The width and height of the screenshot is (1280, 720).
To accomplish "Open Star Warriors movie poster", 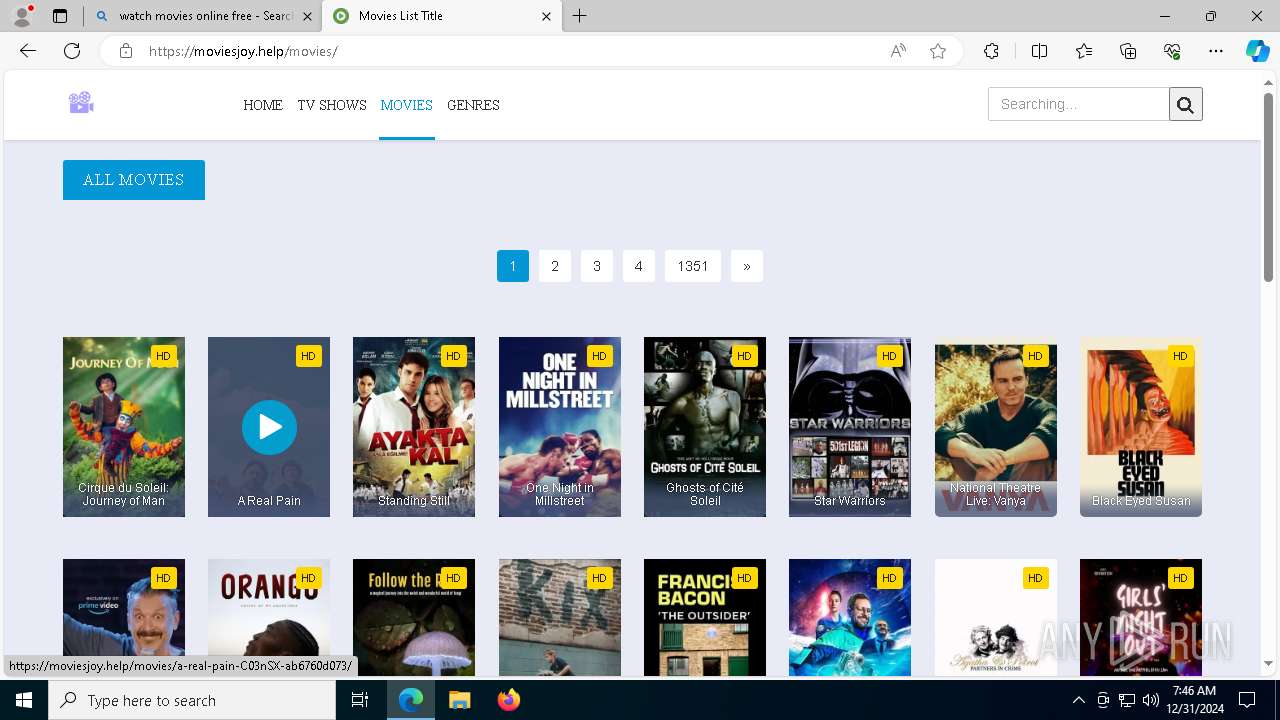I will 850,427.
